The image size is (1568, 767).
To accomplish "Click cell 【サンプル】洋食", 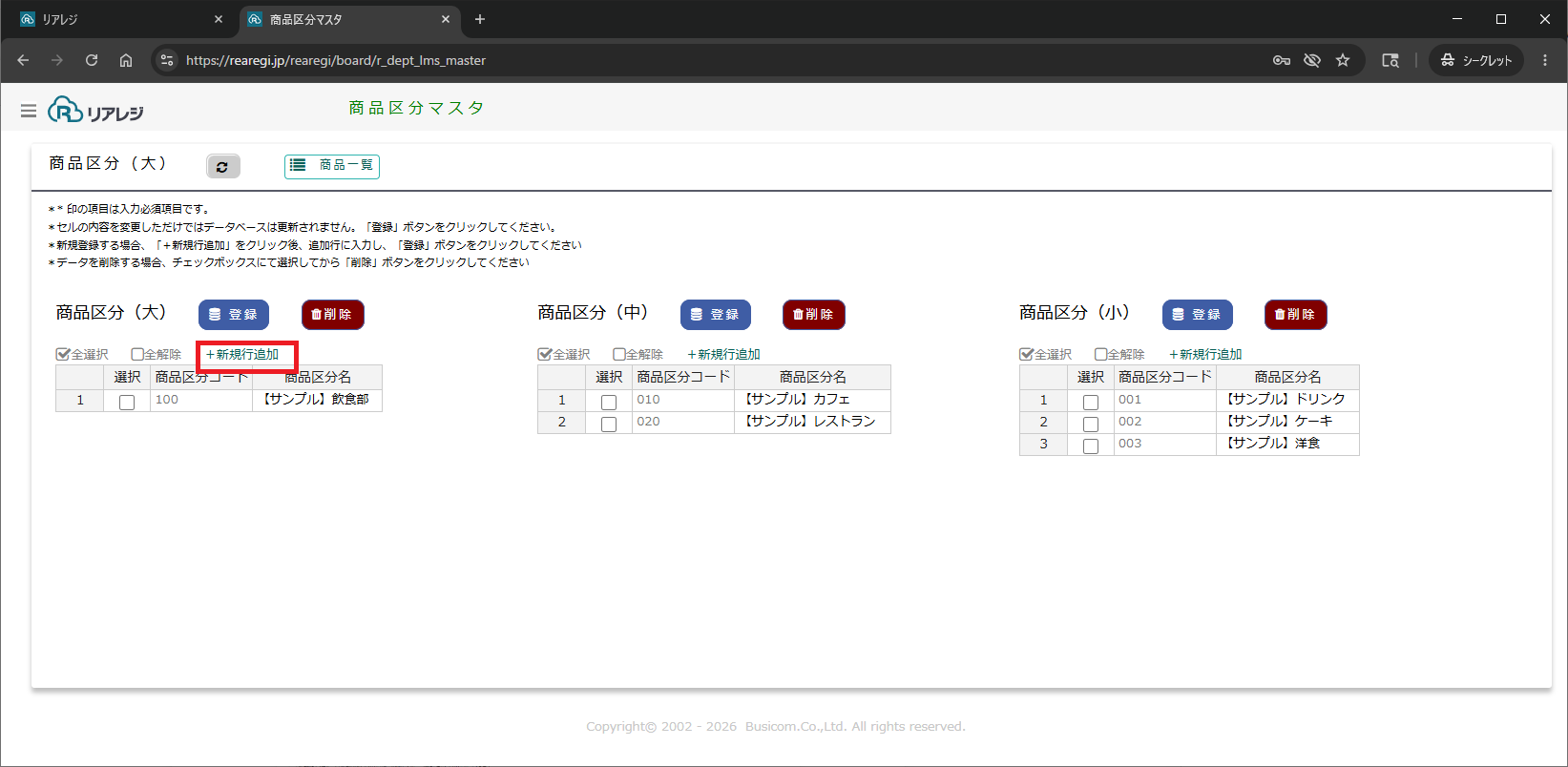I will (x=1287, y=444).
